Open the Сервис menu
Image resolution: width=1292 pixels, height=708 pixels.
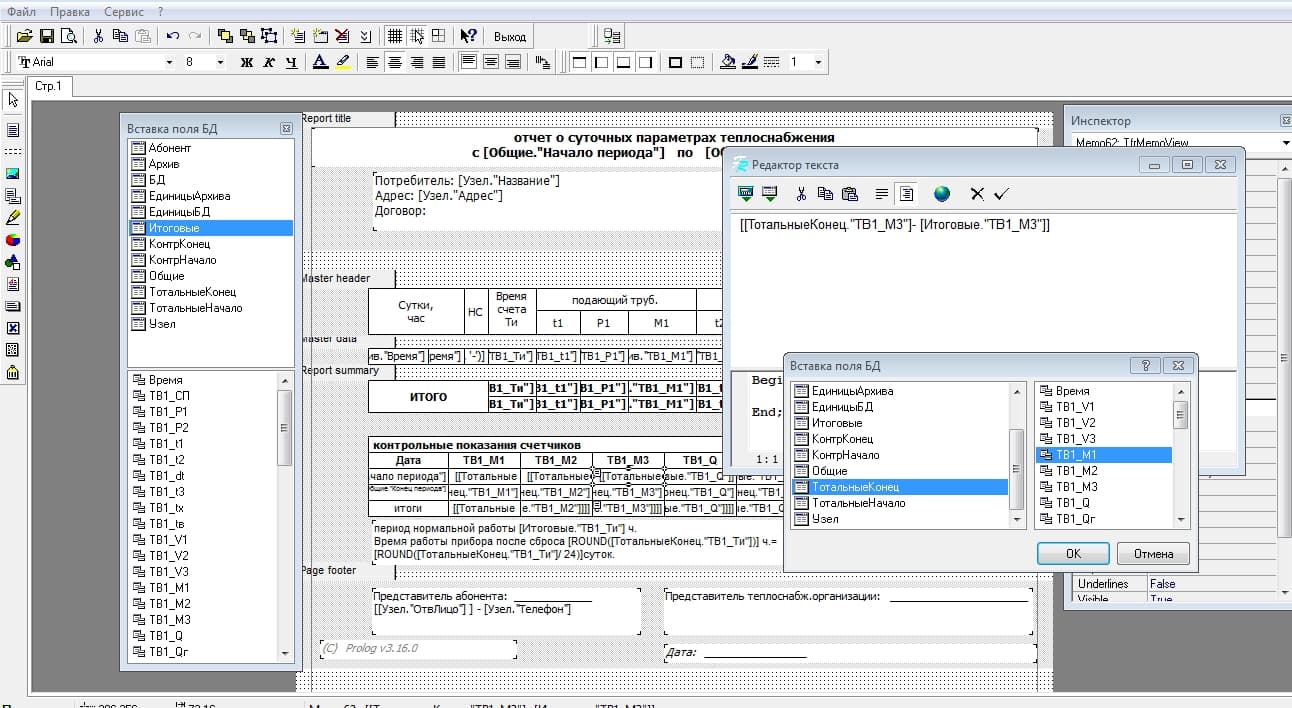[x=123, y=12]
